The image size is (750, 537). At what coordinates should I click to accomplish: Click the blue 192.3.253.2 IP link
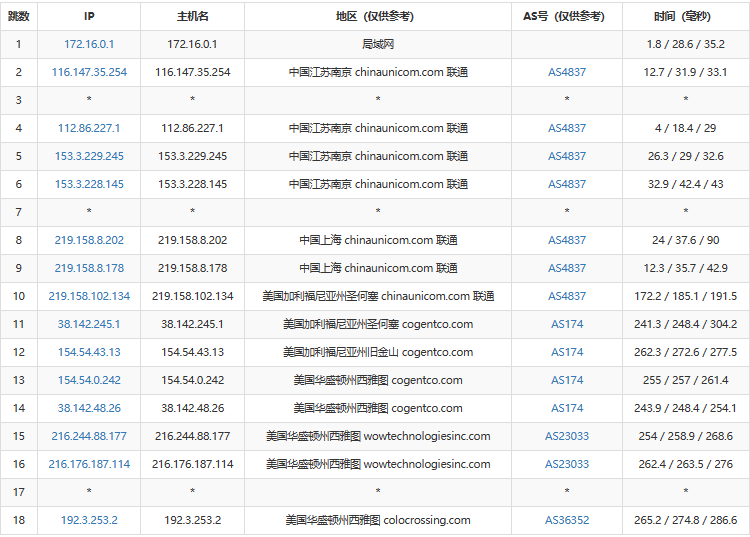[x=89, y=520]
